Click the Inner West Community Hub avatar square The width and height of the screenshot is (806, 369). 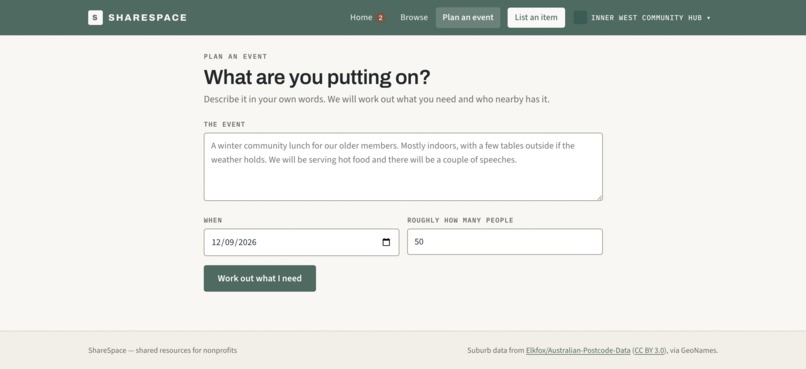pos(580,17)
